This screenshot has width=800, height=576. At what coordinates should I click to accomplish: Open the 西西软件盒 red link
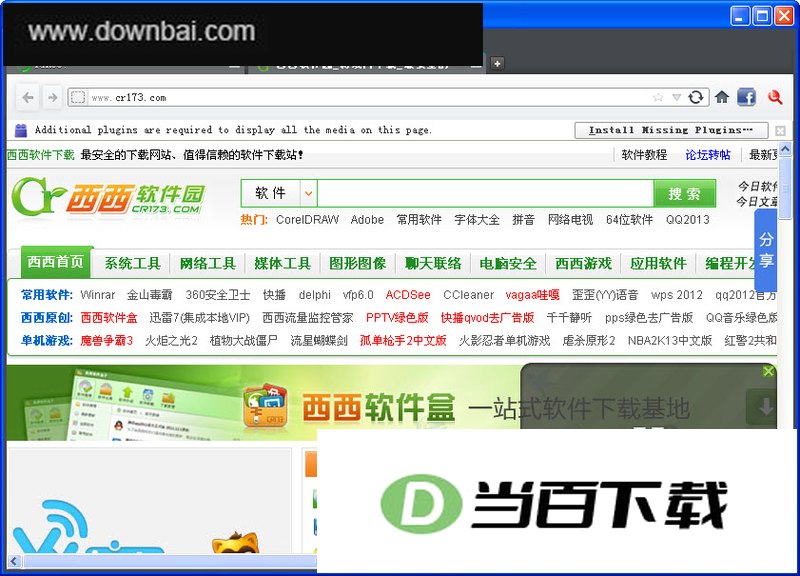click(x=109, y=318)
